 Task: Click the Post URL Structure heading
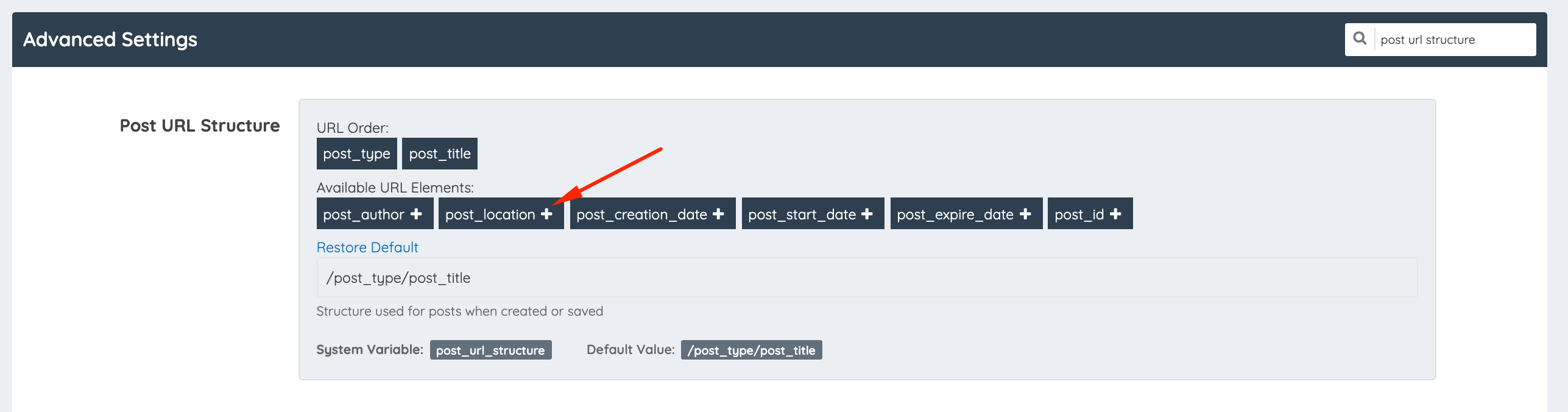tap(199, 126)
